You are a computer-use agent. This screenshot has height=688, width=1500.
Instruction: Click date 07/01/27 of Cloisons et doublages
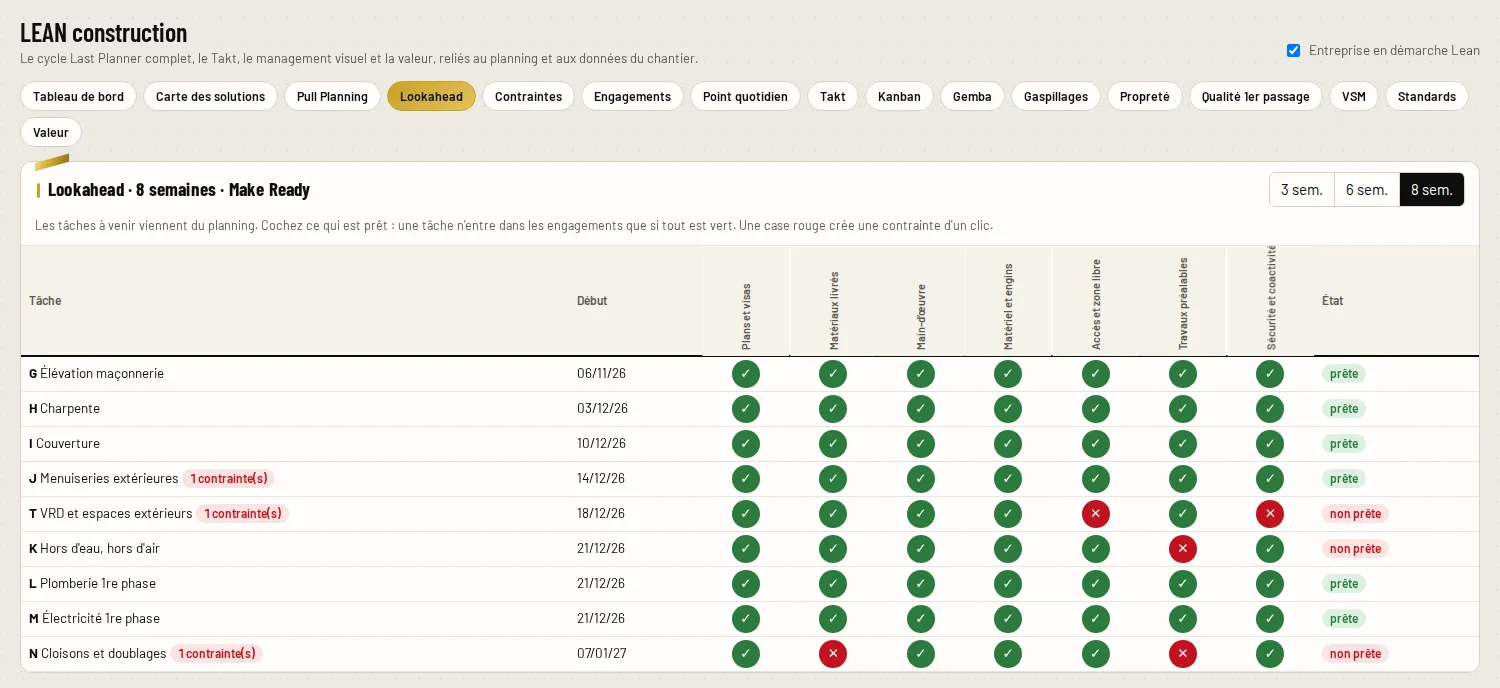tap(602, 654)
